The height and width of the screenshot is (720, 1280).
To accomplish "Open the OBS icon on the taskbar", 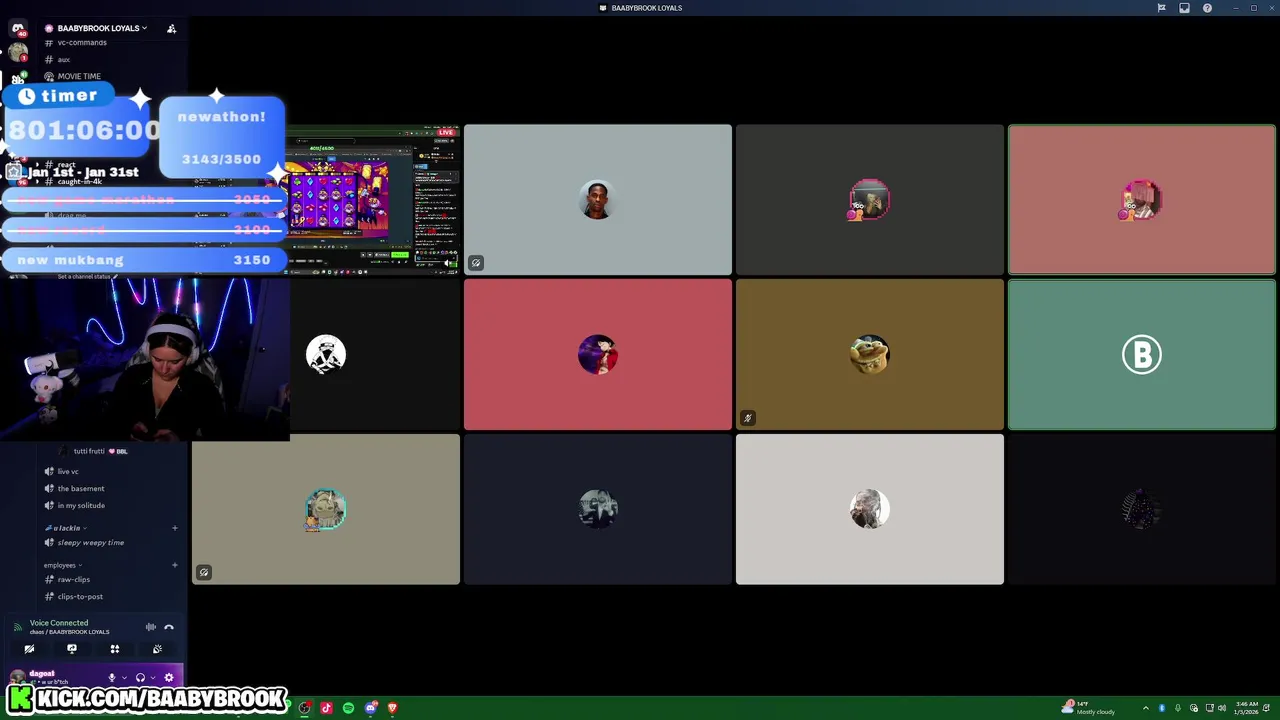I will [x=305, y=708].
